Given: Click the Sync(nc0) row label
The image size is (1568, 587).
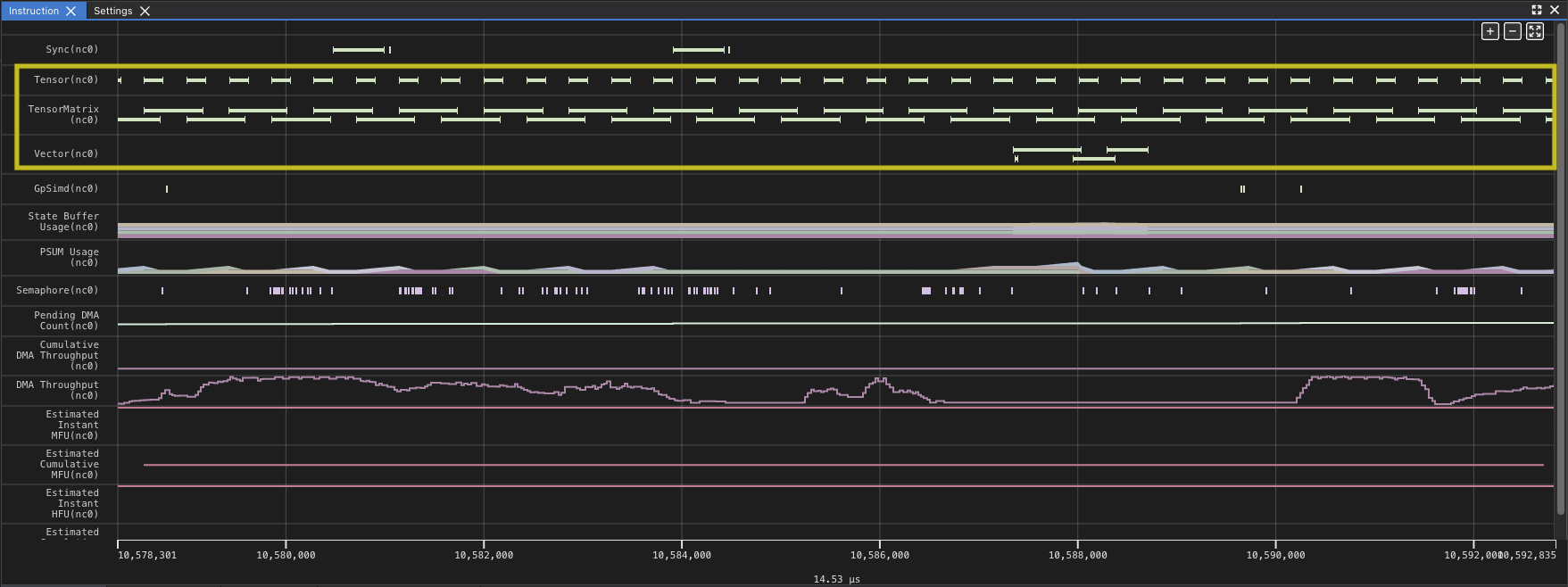Looking at the screenshot, I should coord(71,50).
